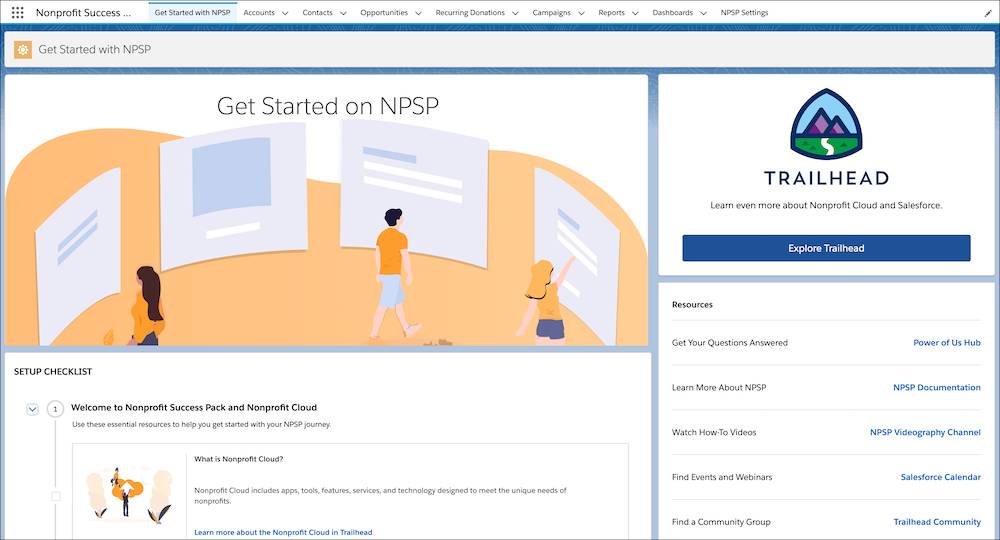Open the NPSP Videography Channel link
This screenshot has height=540, width=1000.
coord(925,432)
